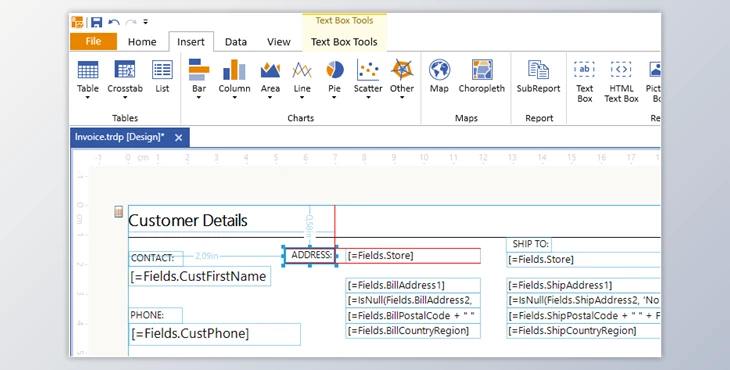This screenshot has height=370, width=730.
Task: Expand the Column chart dropdown arrow
Action: (234, 98)
